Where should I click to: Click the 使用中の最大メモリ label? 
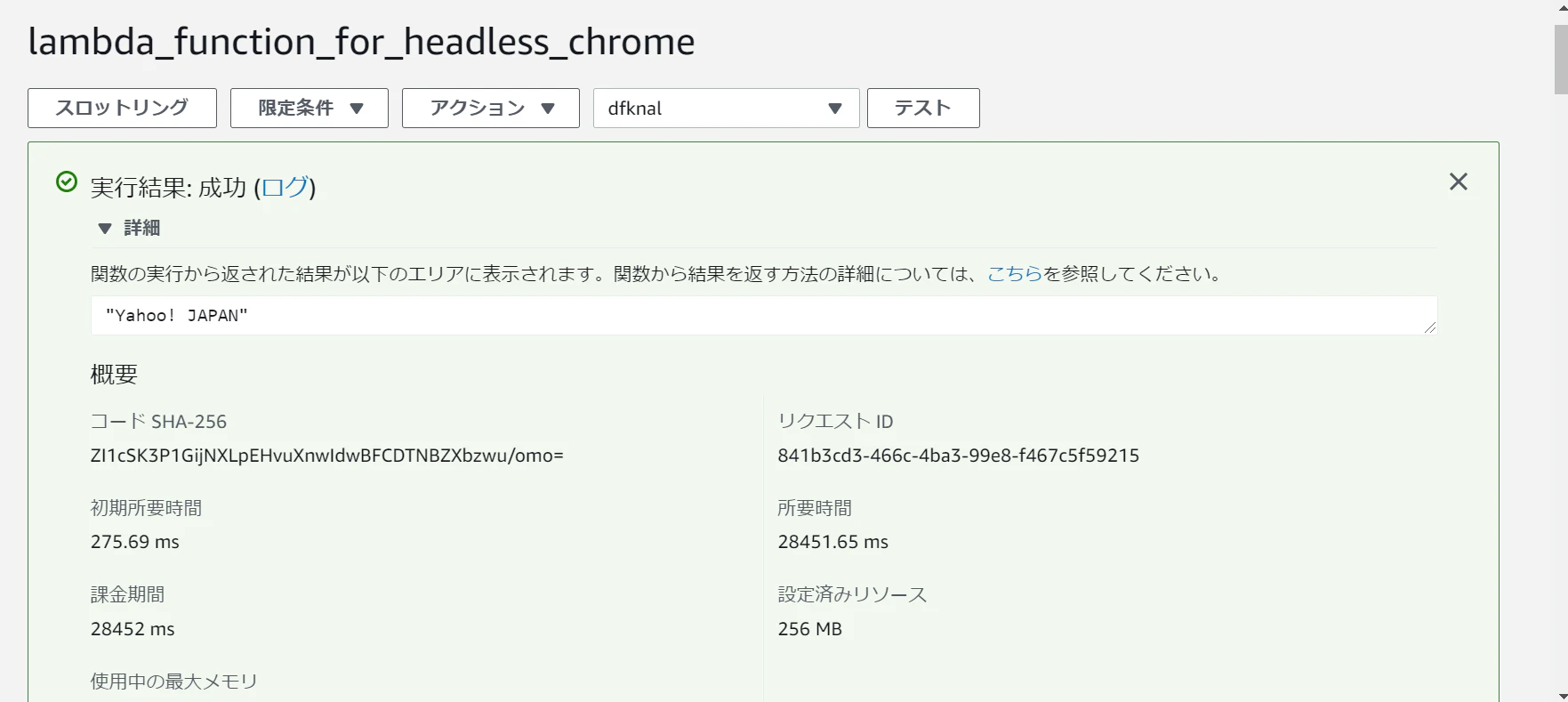[x=174, y=682]
